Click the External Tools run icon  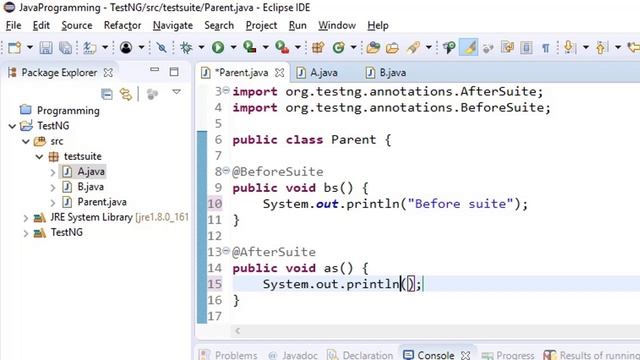pos(282,48)
